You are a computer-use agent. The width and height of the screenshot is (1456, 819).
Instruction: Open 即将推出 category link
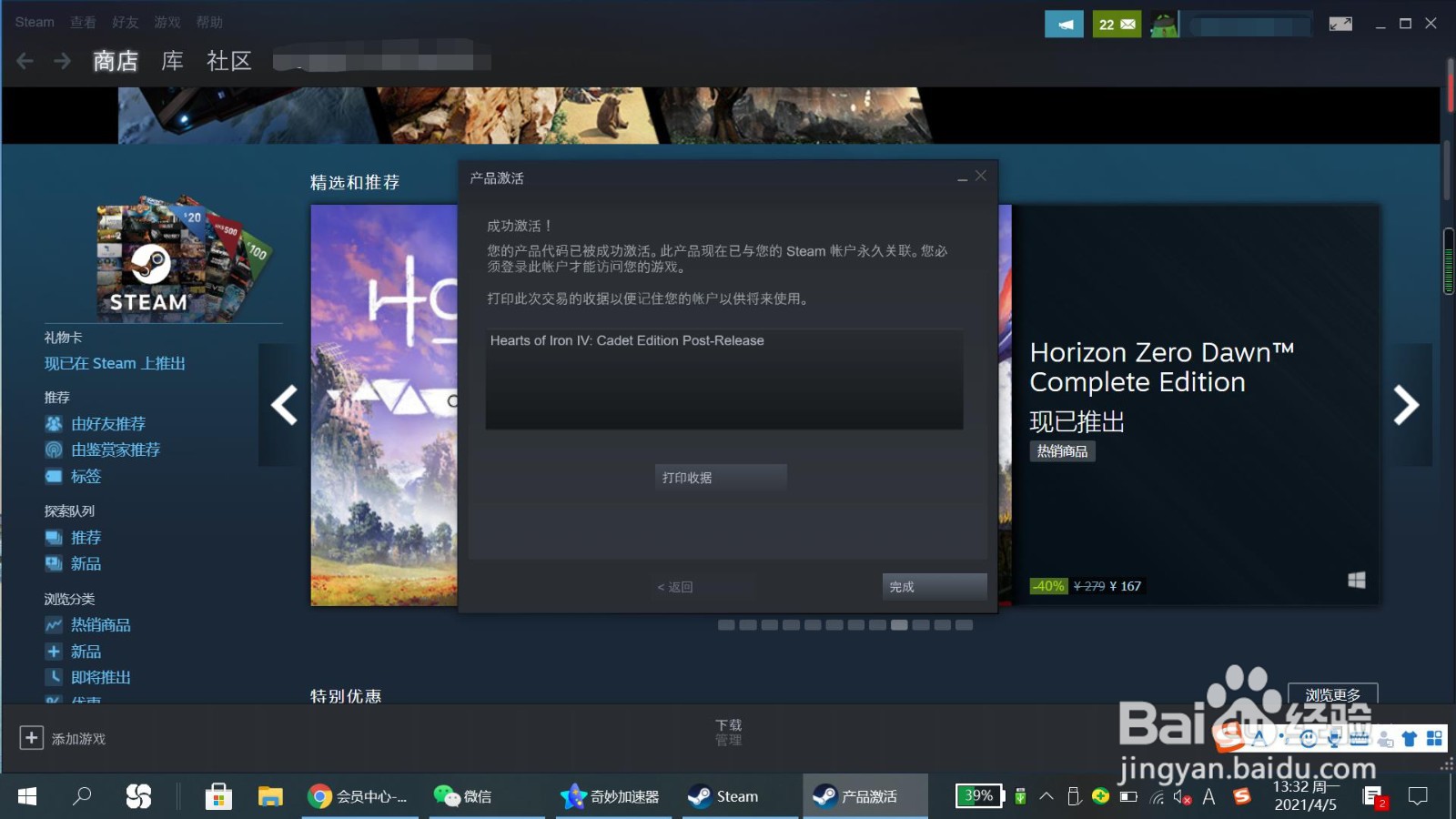pyautogui.click(x=101, y=678)
